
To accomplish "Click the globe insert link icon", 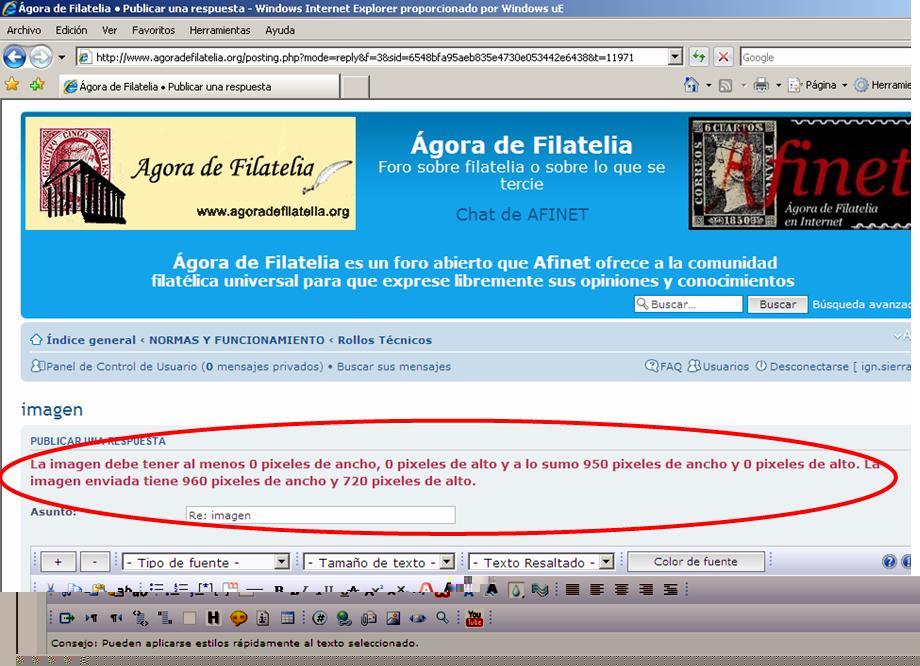I will (x=344, y=618).
